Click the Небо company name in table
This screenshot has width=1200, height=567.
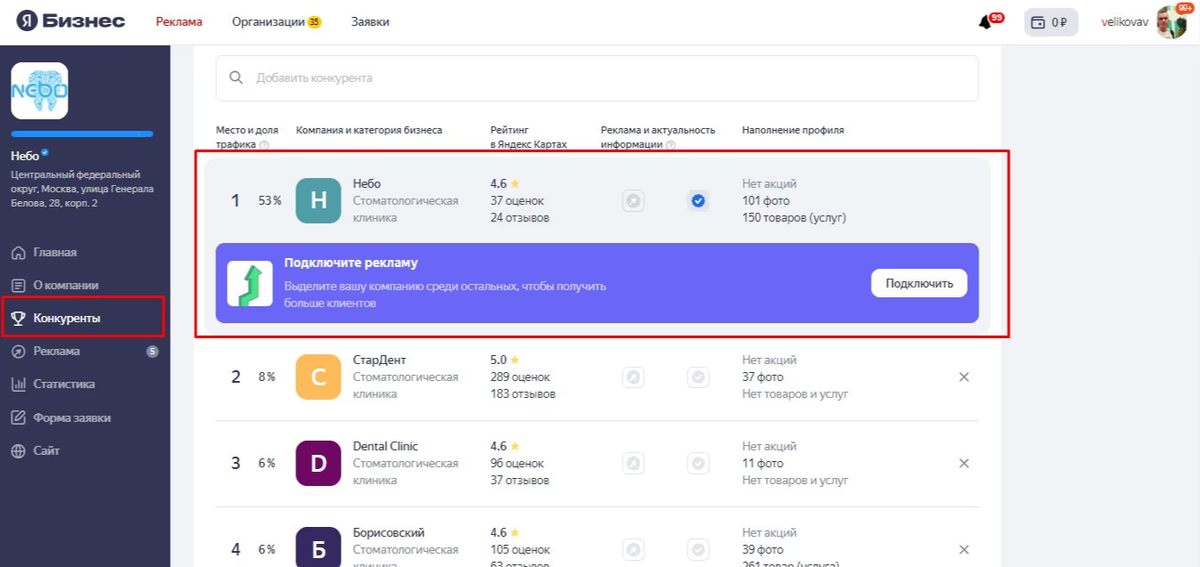tap(367, 184)
